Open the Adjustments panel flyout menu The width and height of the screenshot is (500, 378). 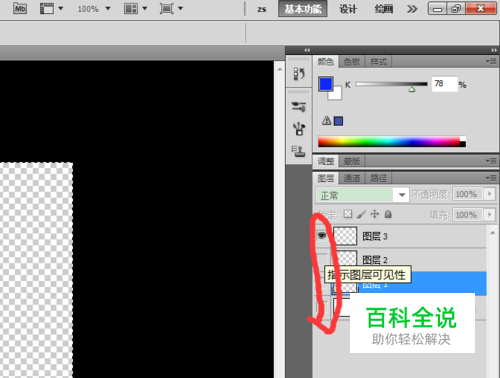tap(491, 161)
